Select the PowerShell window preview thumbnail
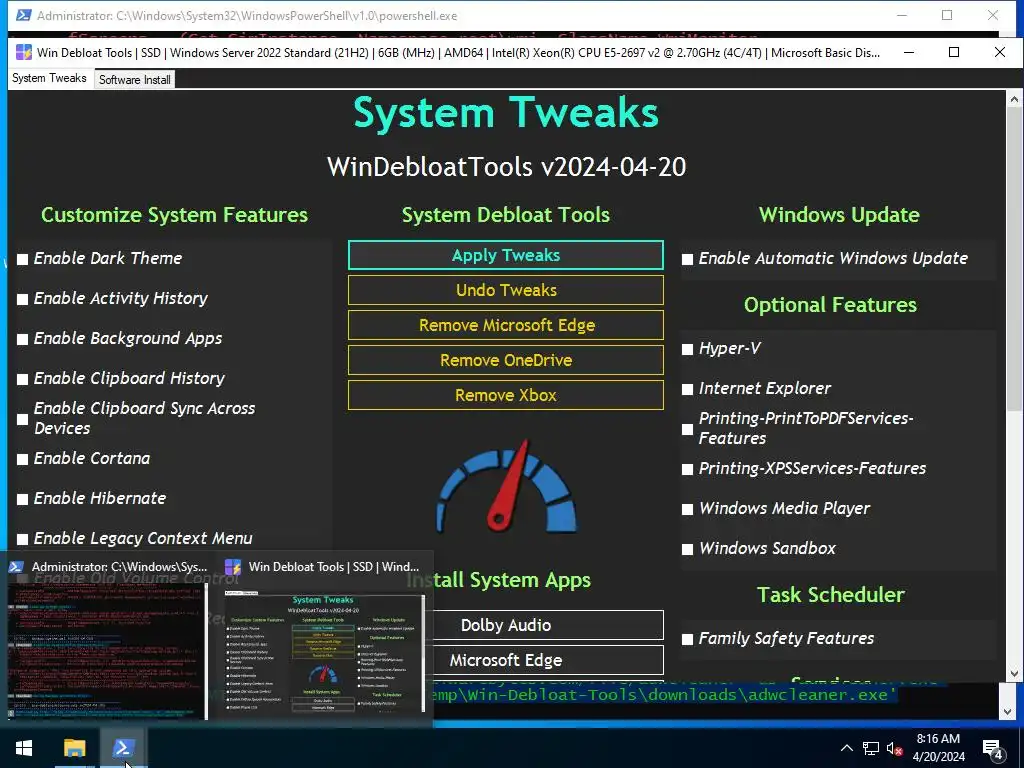1024x768 pixels. [107, 652]
